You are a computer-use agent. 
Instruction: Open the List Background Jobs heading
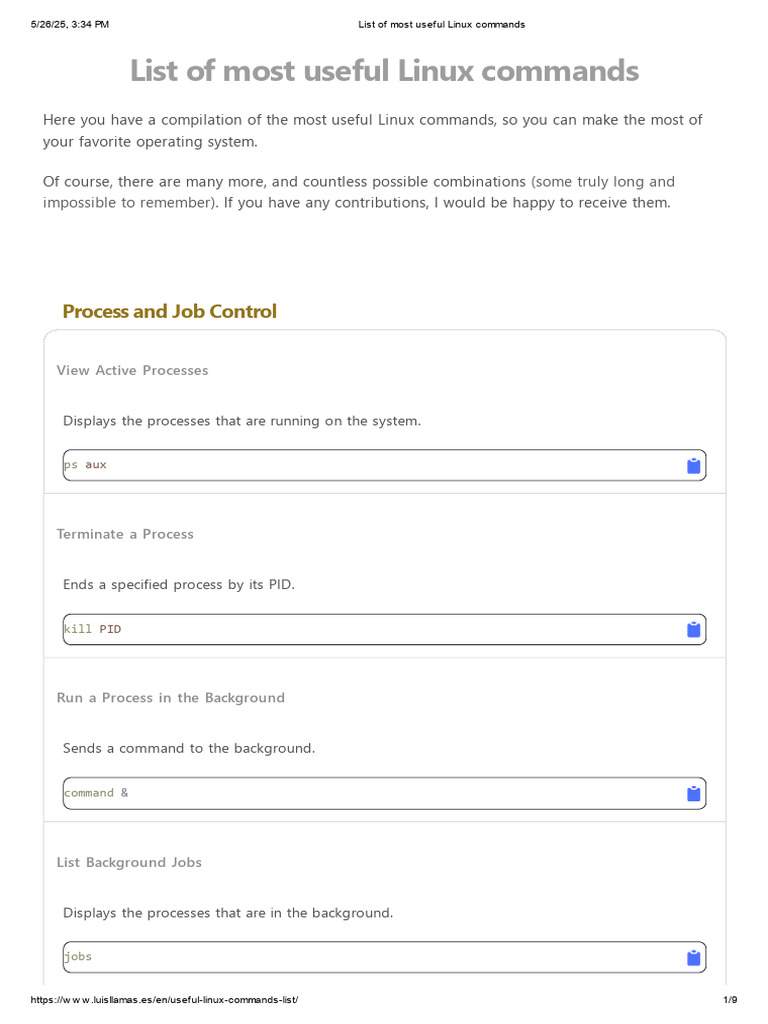(x=129, y=862)
